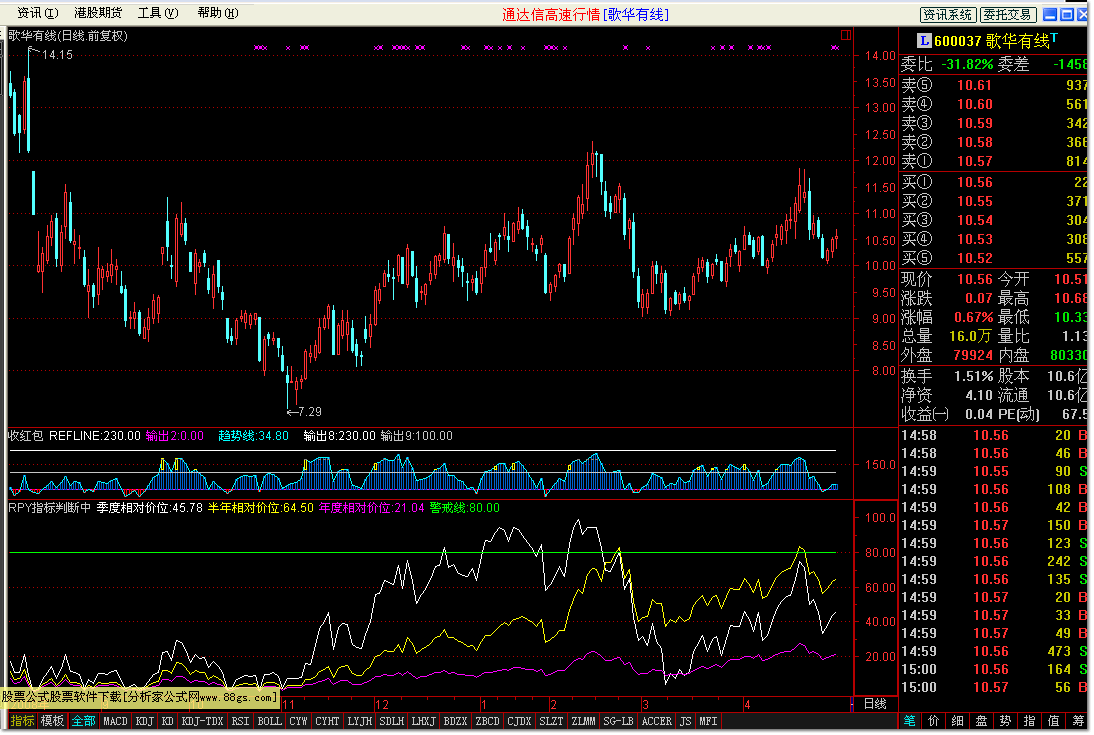Switch to the CYW indicator tab
Screen dimensions: 1094x735
coord(298,721)
